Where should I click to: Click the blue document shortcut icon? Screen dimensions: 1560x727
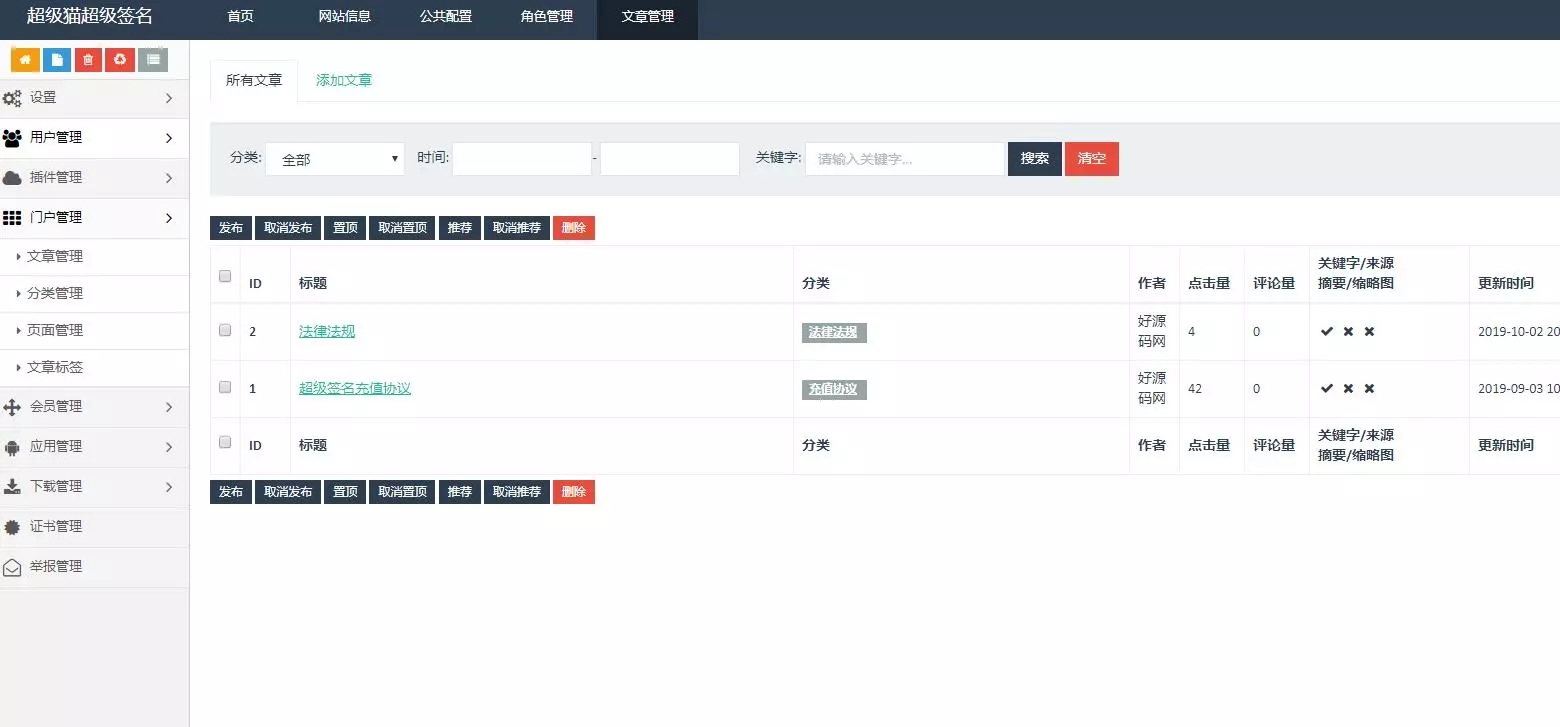[57, 60]
